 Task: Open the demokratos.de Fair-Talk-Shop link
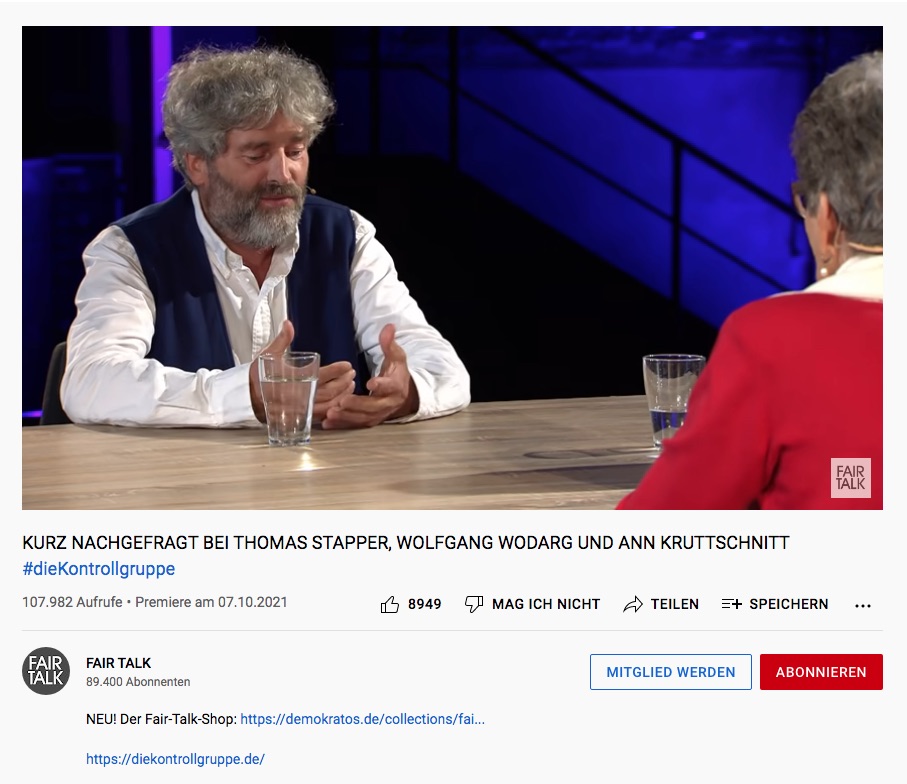(362, 719)
